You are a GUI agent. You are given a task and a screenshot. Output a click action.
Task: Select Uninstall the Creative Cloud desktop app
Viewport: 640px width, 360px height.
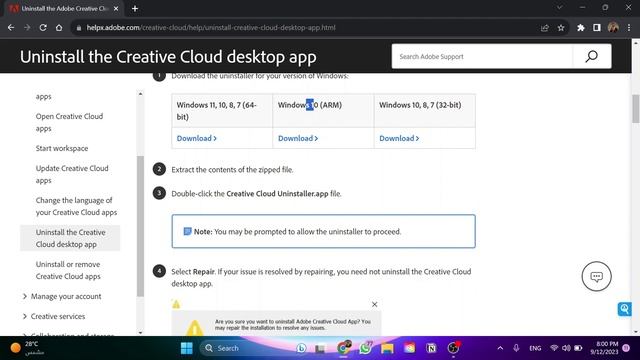(x=70, y=238)
